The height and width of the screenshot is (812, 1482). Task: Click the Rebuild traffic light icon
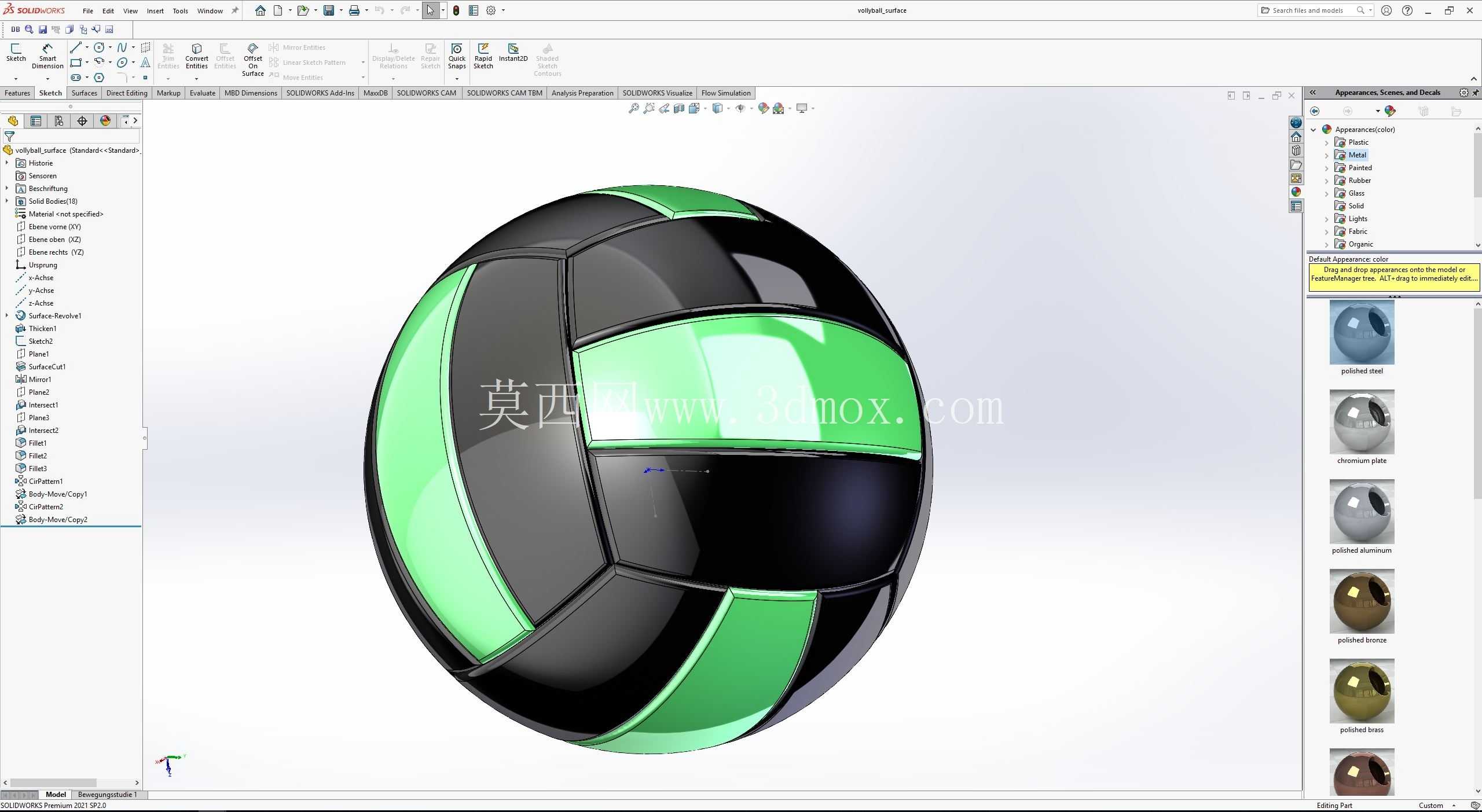pos(456,10)
